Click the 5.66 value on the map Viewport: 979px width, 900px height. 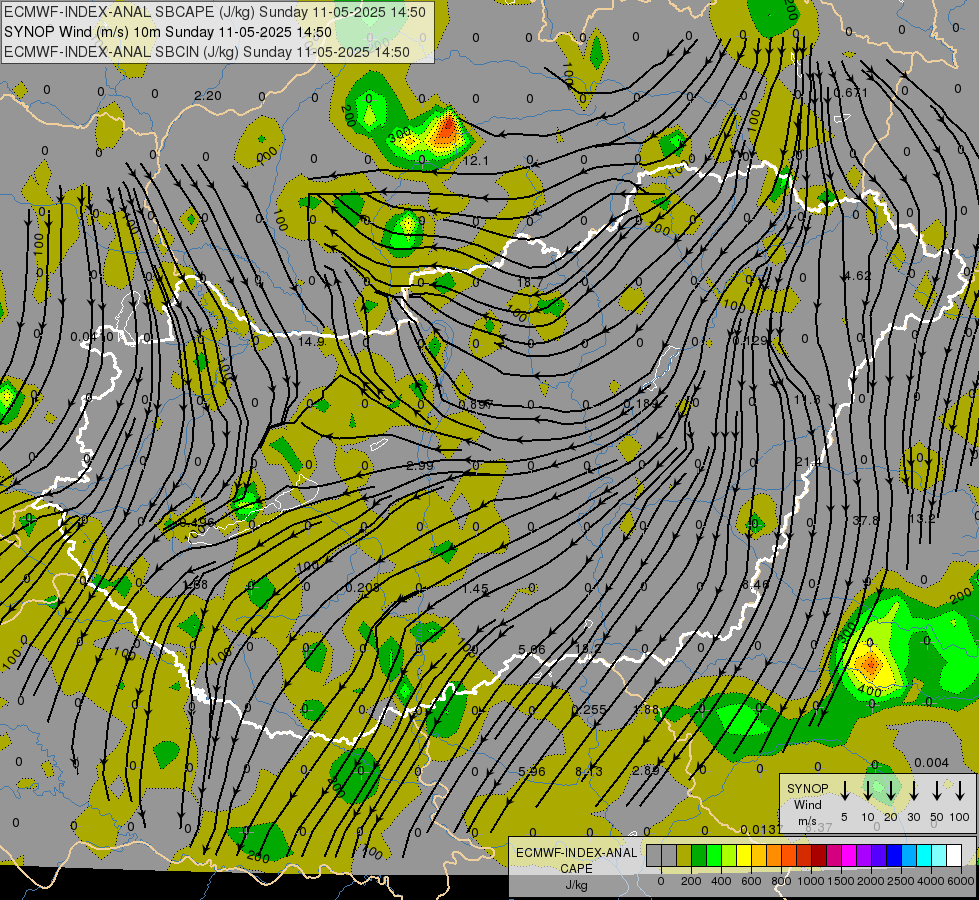532,649
